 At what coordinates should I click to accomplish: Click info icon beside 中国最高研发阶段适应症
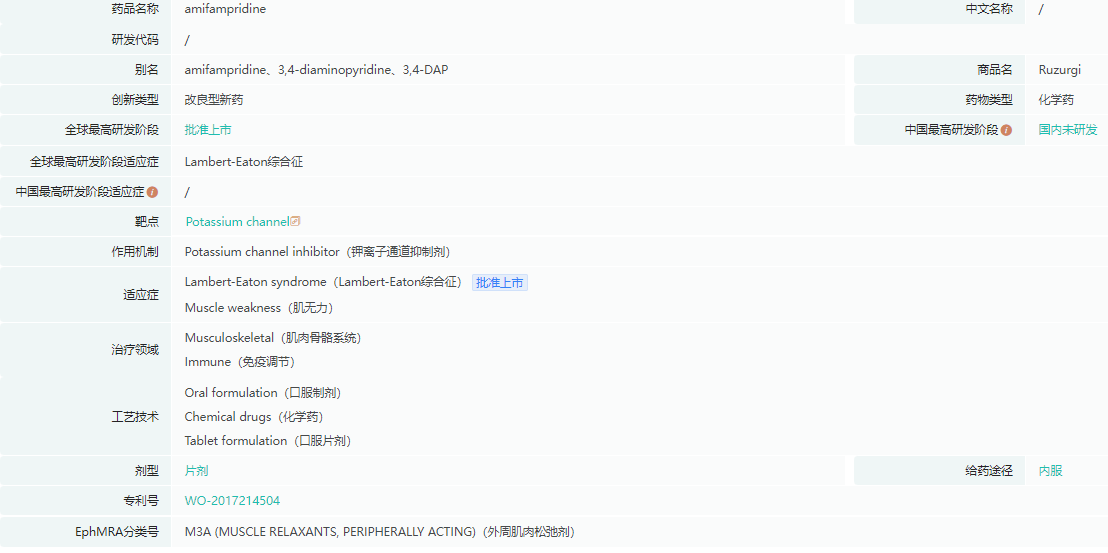153,192
